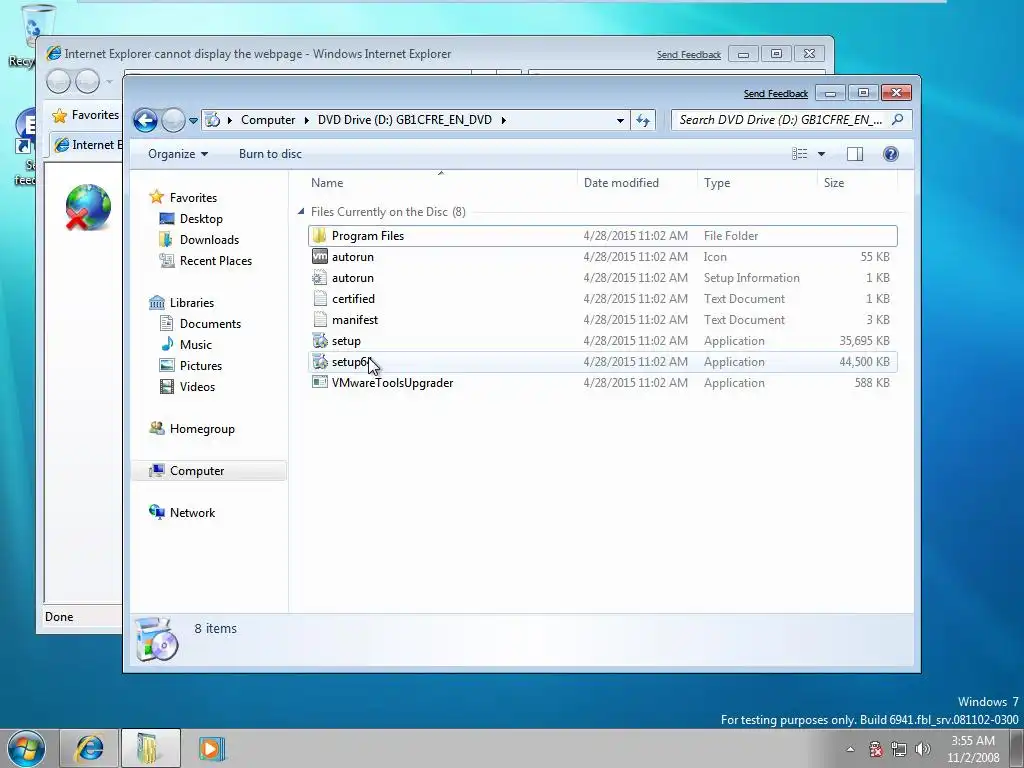Image resolution: width=1024 pixels, height=768 pixels.
Task: Click 44,500 KB in the Size column
Action: tap(864, 362)
